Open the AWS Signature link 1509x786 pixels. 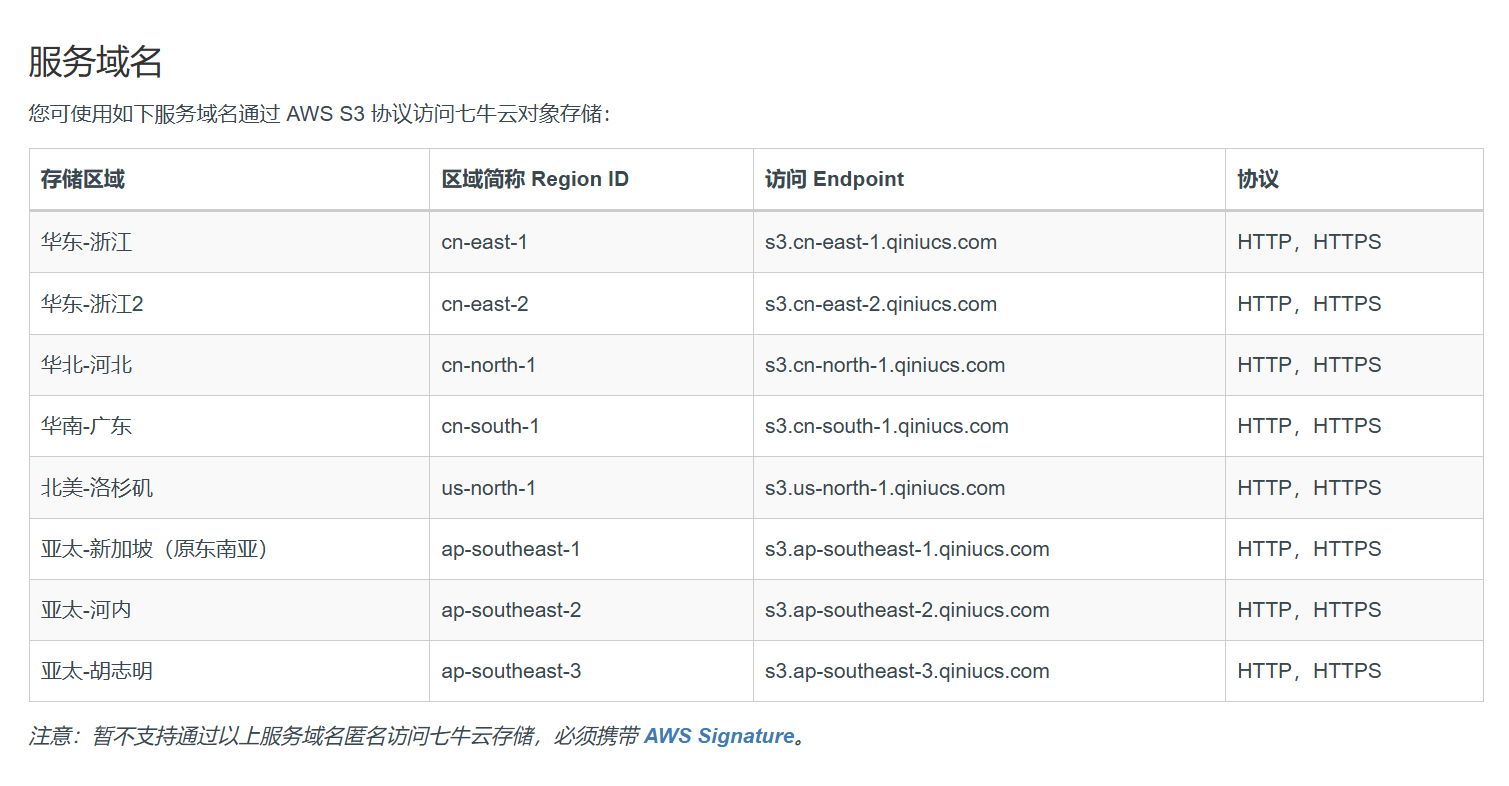(x=718, y=736)
